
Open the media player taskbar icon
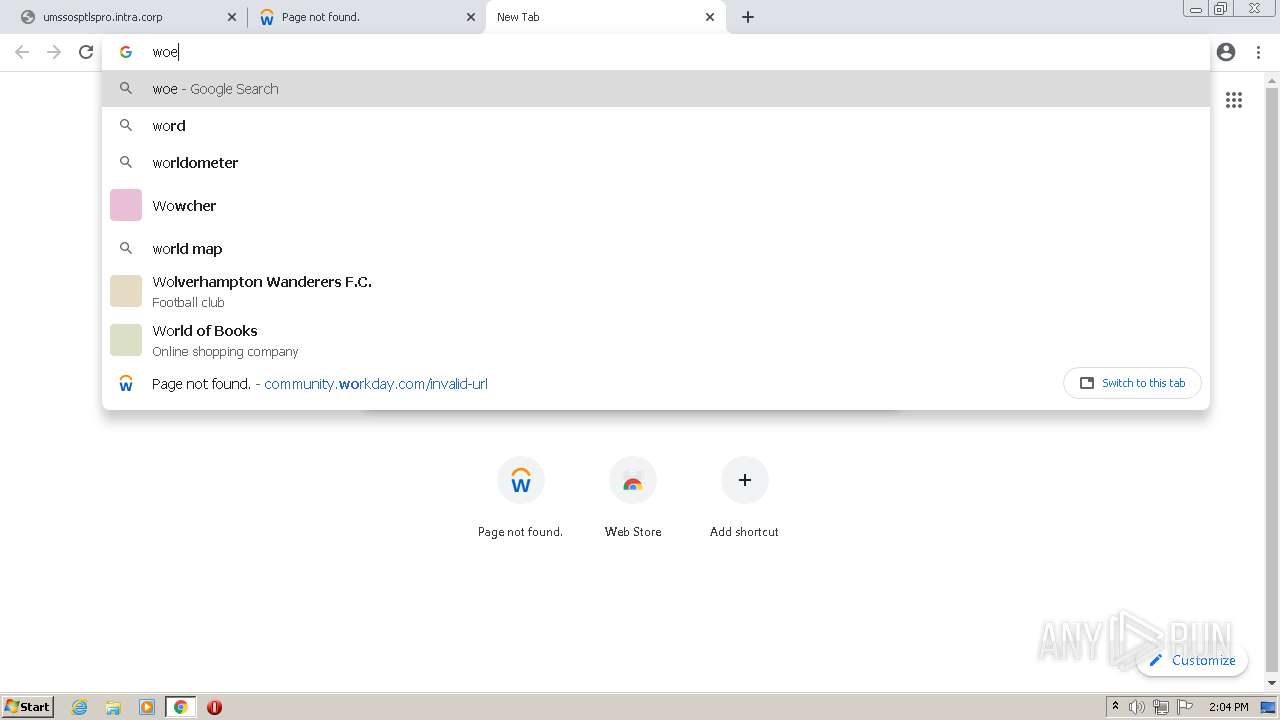pos(147,707)
